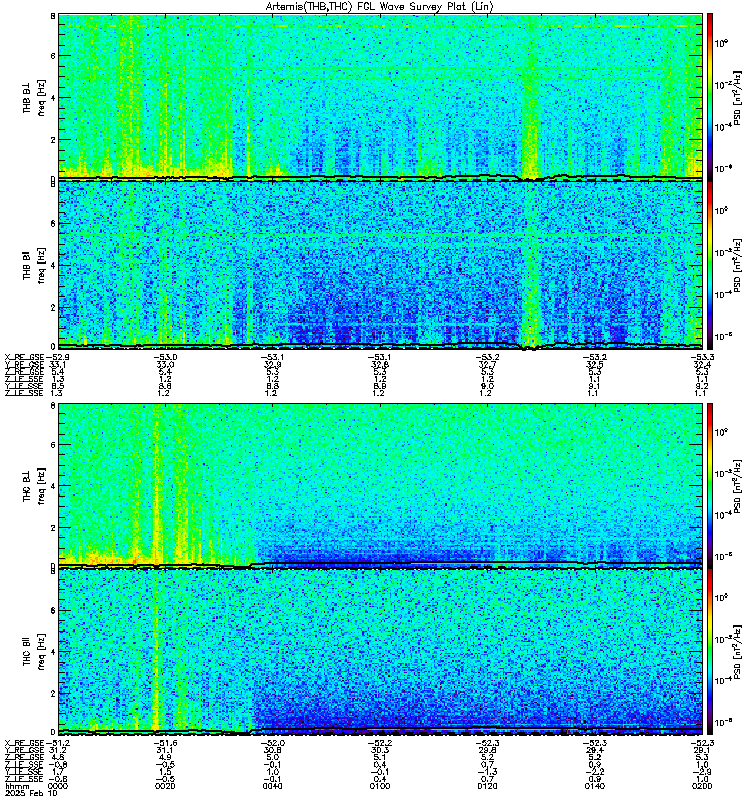Click the colorbar next to THC B⊥ panel
Viewport: 750px width, 800px height.
(709, 485)
